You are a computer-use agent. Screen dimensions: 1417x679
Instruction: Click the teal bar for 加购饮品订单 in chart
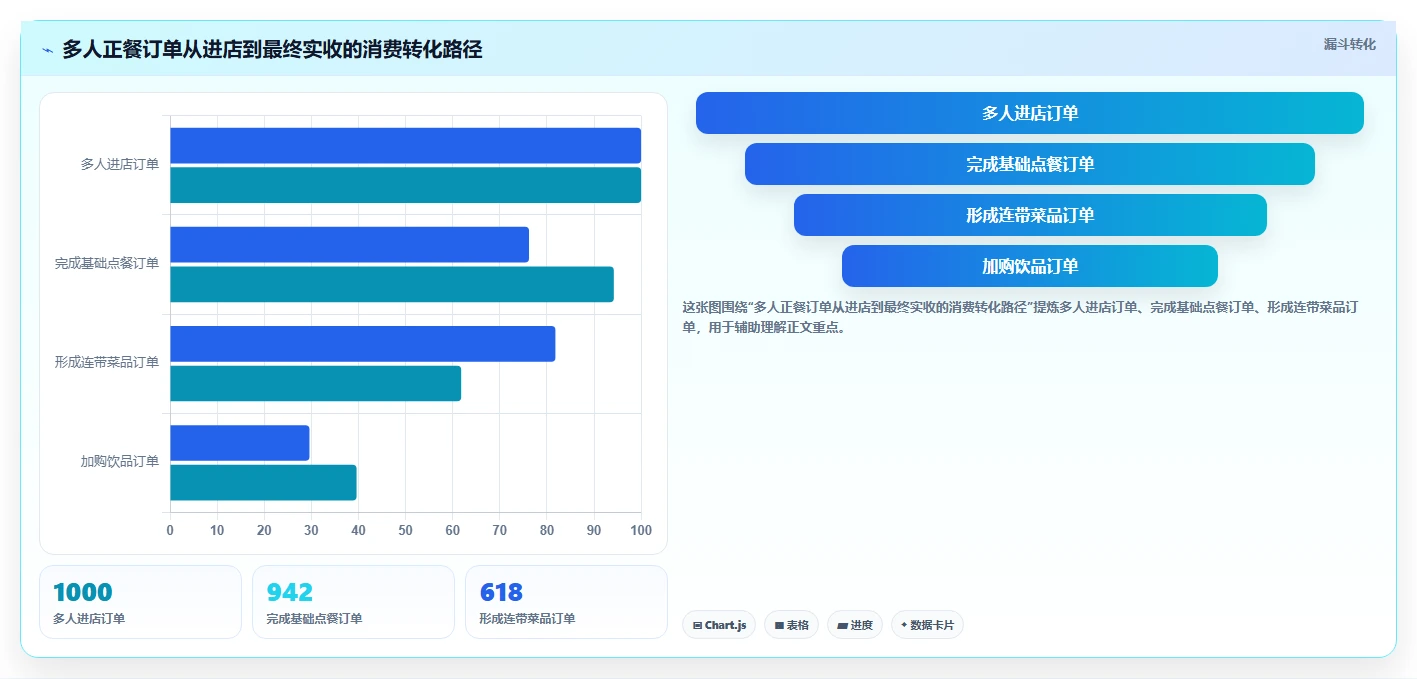(x=263, y=483)
